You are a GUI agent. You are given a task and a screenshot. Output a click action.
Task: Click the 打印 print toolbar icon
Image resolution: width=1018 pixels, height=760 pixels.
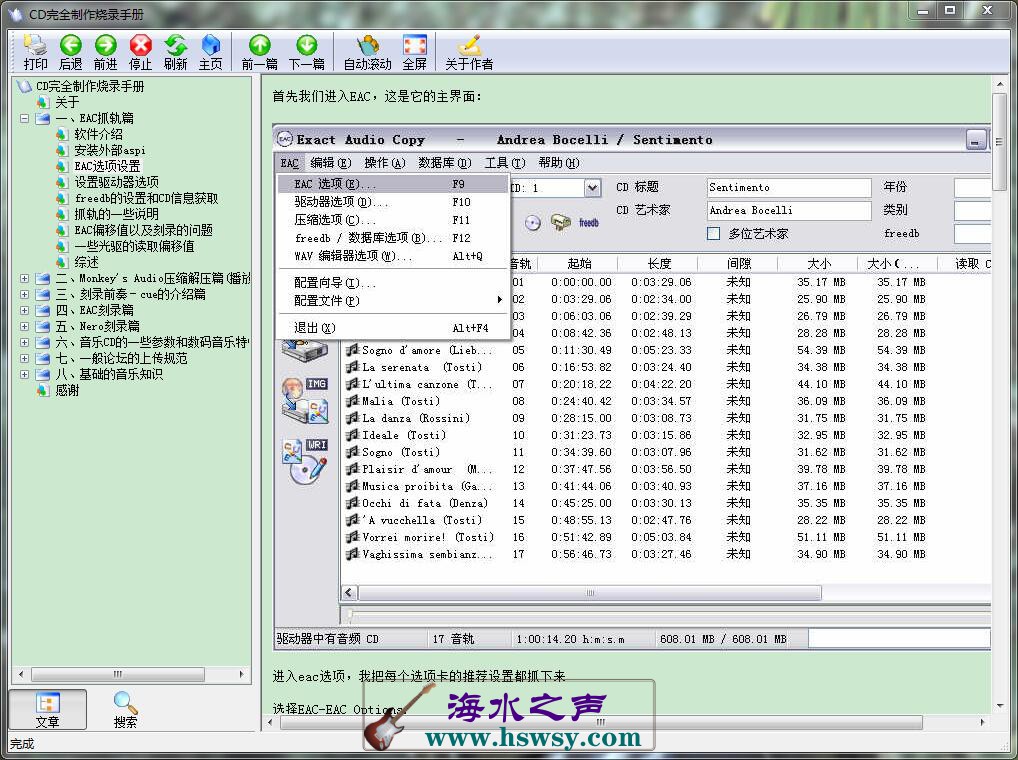(x=35, y=51)
